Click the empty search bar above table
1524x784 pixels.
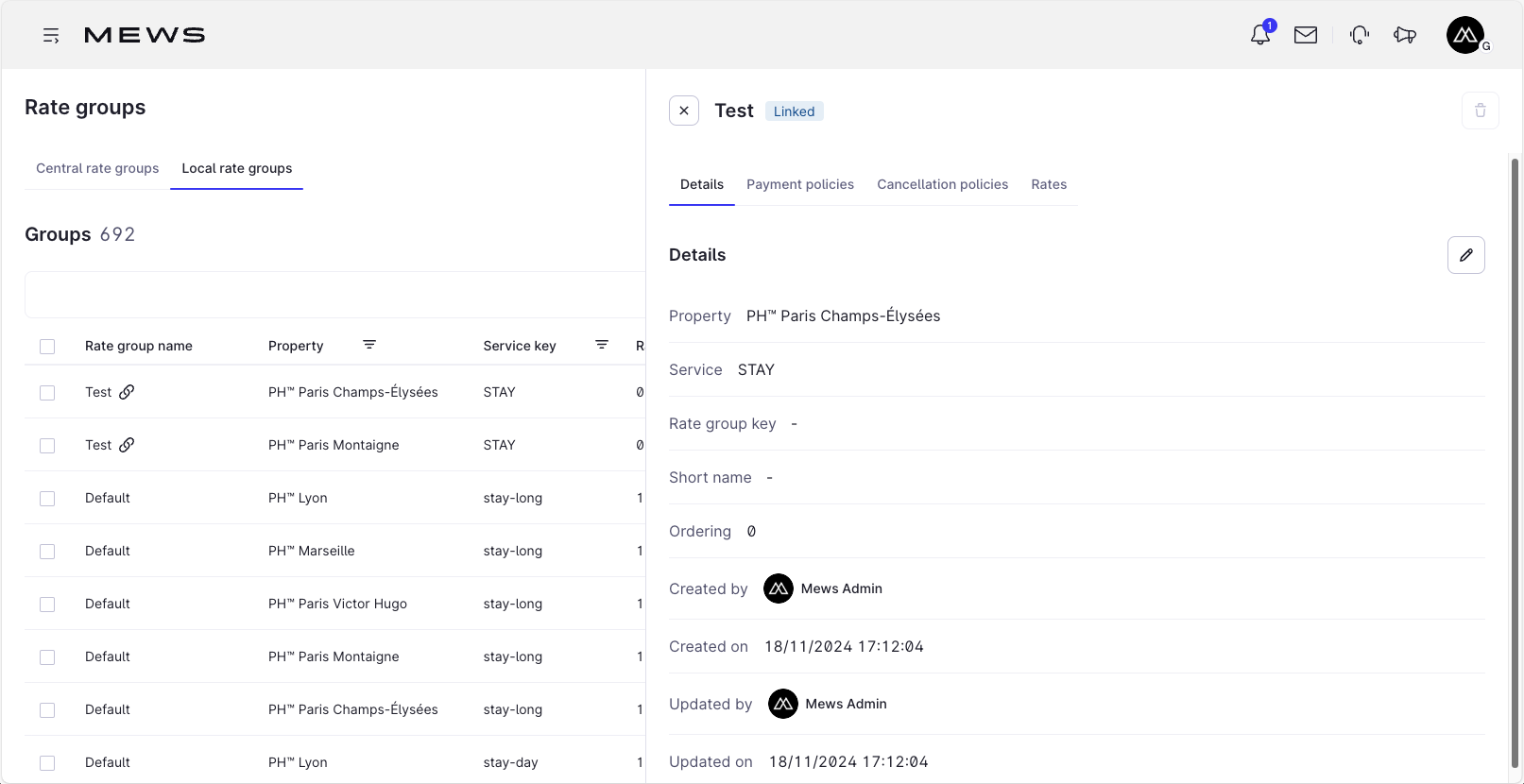[335, 295]
